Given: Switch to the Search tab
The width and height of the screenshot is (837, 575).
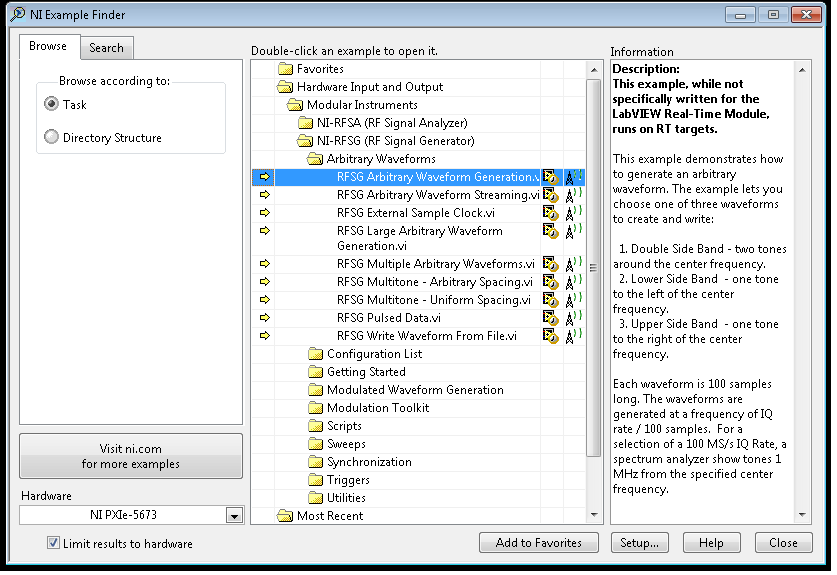Looking at the screenshot, I should [106, 47].
